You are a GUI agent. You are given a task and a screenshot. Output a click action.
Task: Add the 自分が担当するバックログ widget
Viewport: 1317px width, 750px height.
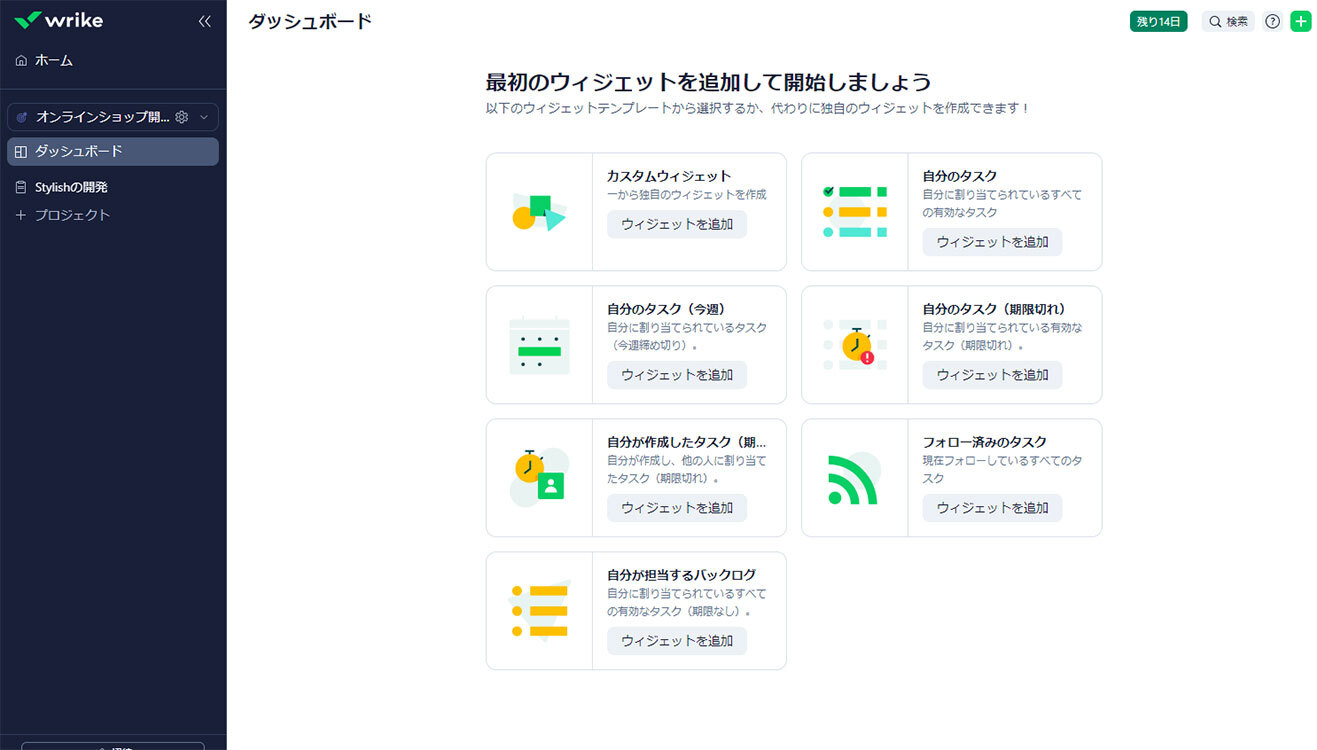point(676,641)
